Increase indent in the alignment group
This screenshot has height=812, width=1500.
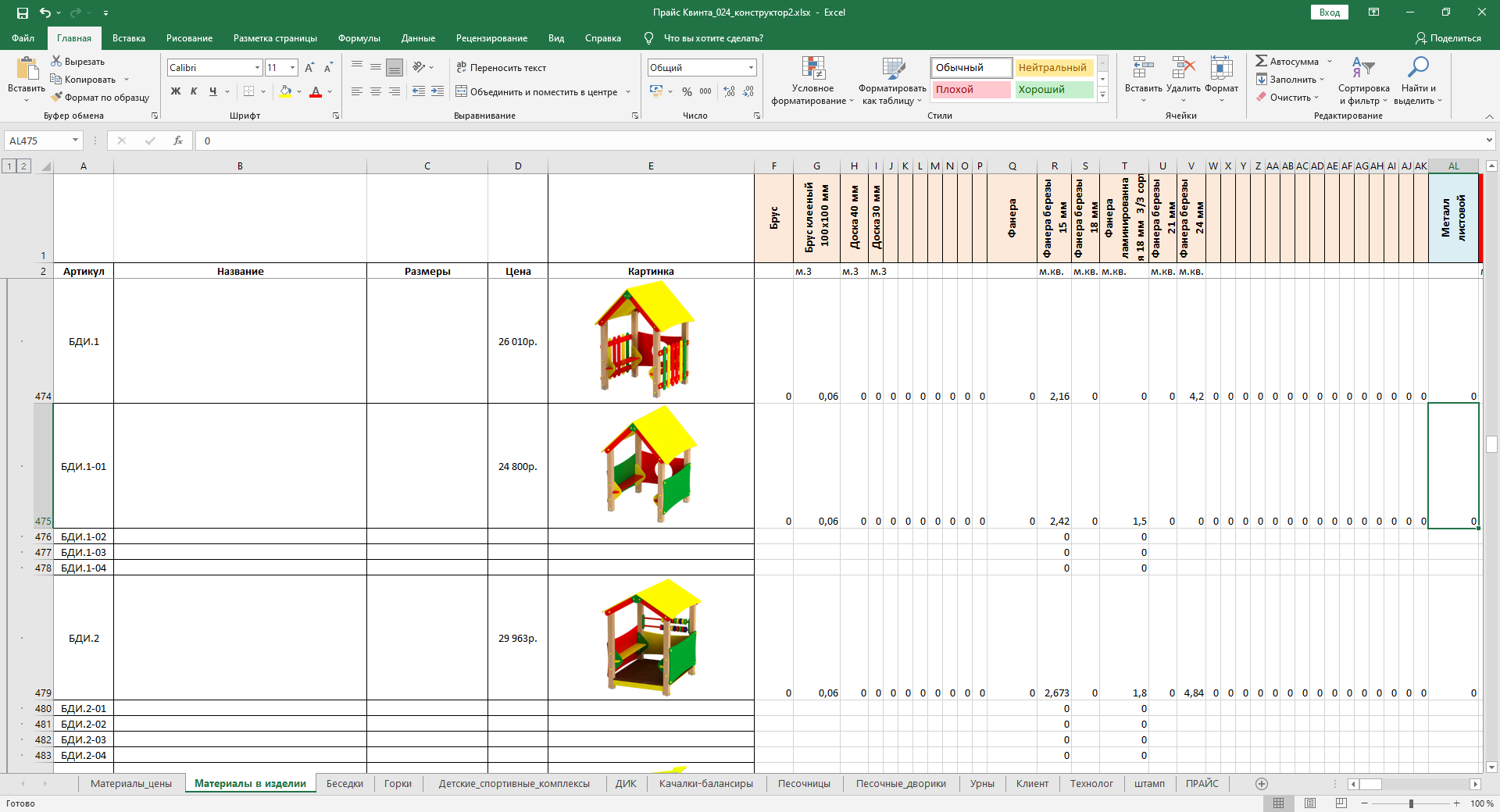[x=437, y=91]
